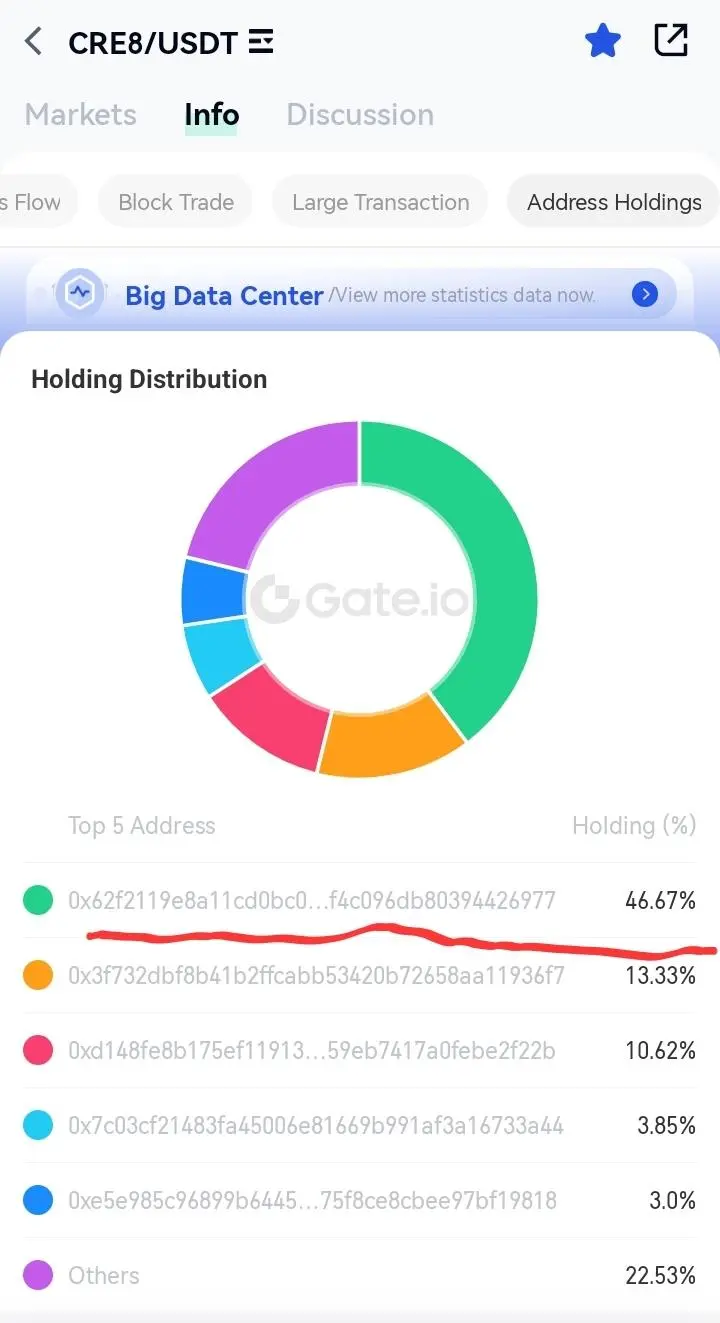Viewport: 720px width, 1323px height.
Task: Select the Others row with 22.53%
Action: point(360,1275)
